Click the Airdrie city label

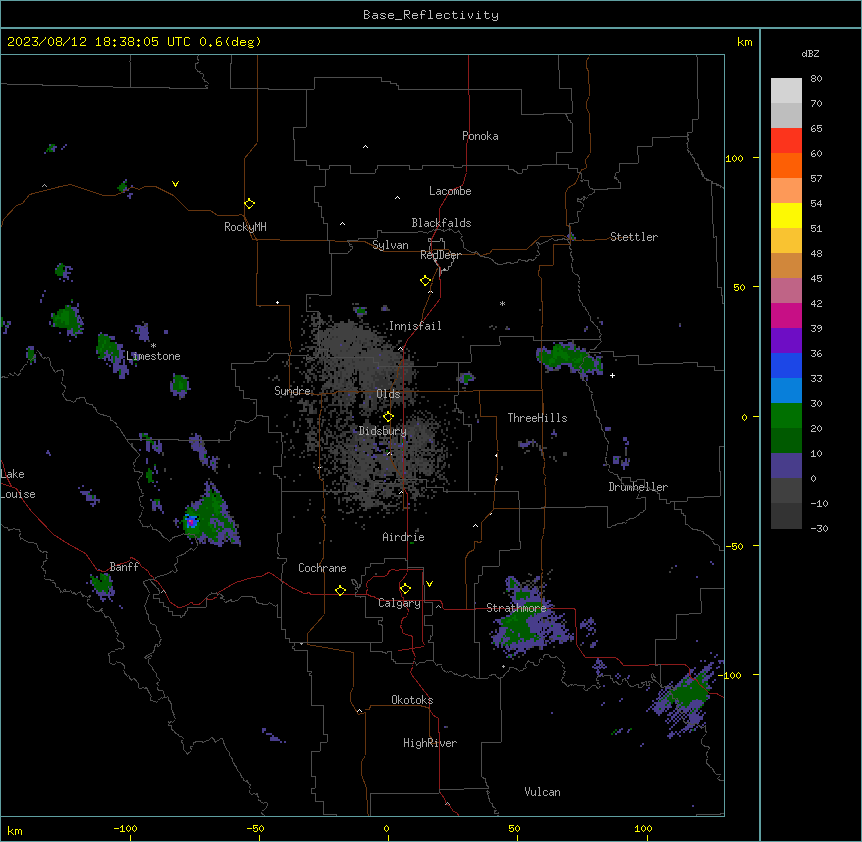403,537
